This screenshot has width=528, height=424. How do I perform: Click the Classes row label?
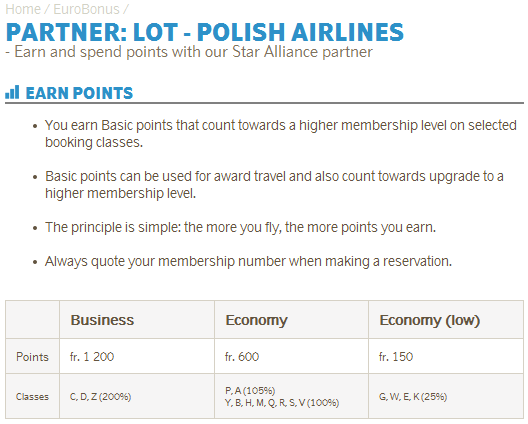point(32,396)
